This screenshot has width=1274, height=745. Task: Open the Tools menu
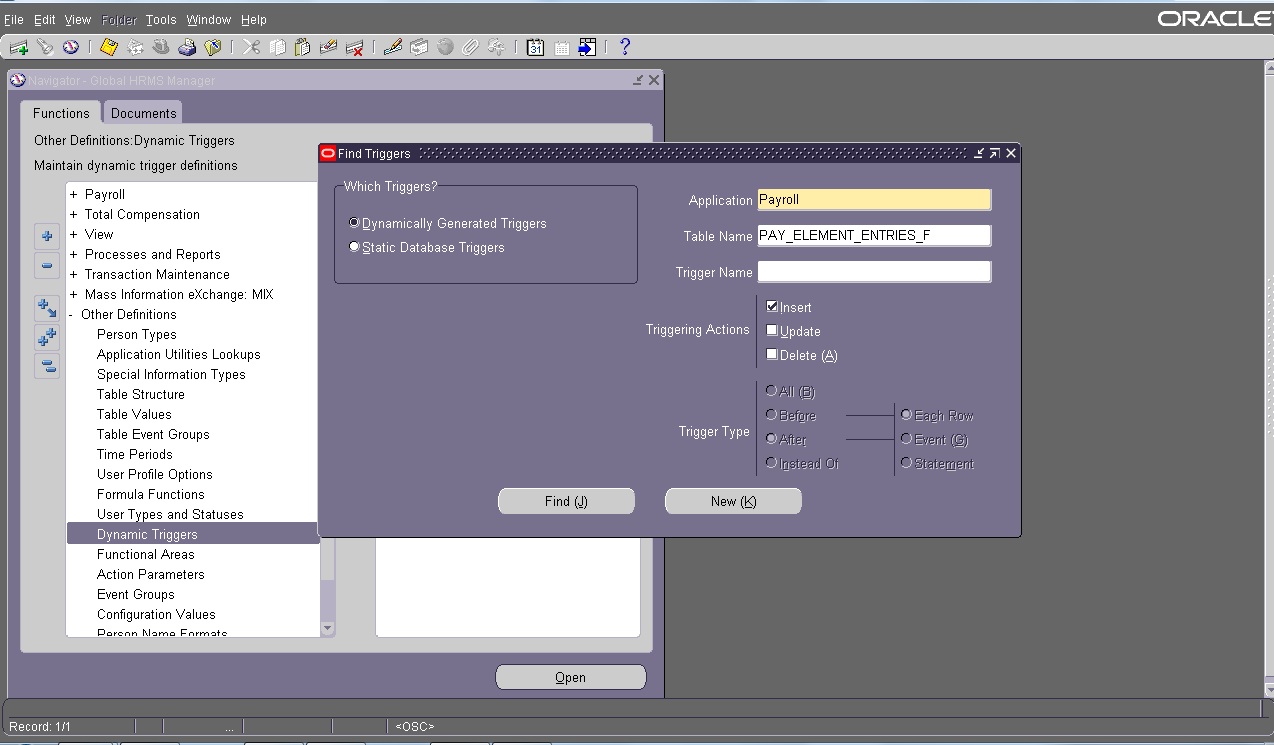(x=159, y=18)
